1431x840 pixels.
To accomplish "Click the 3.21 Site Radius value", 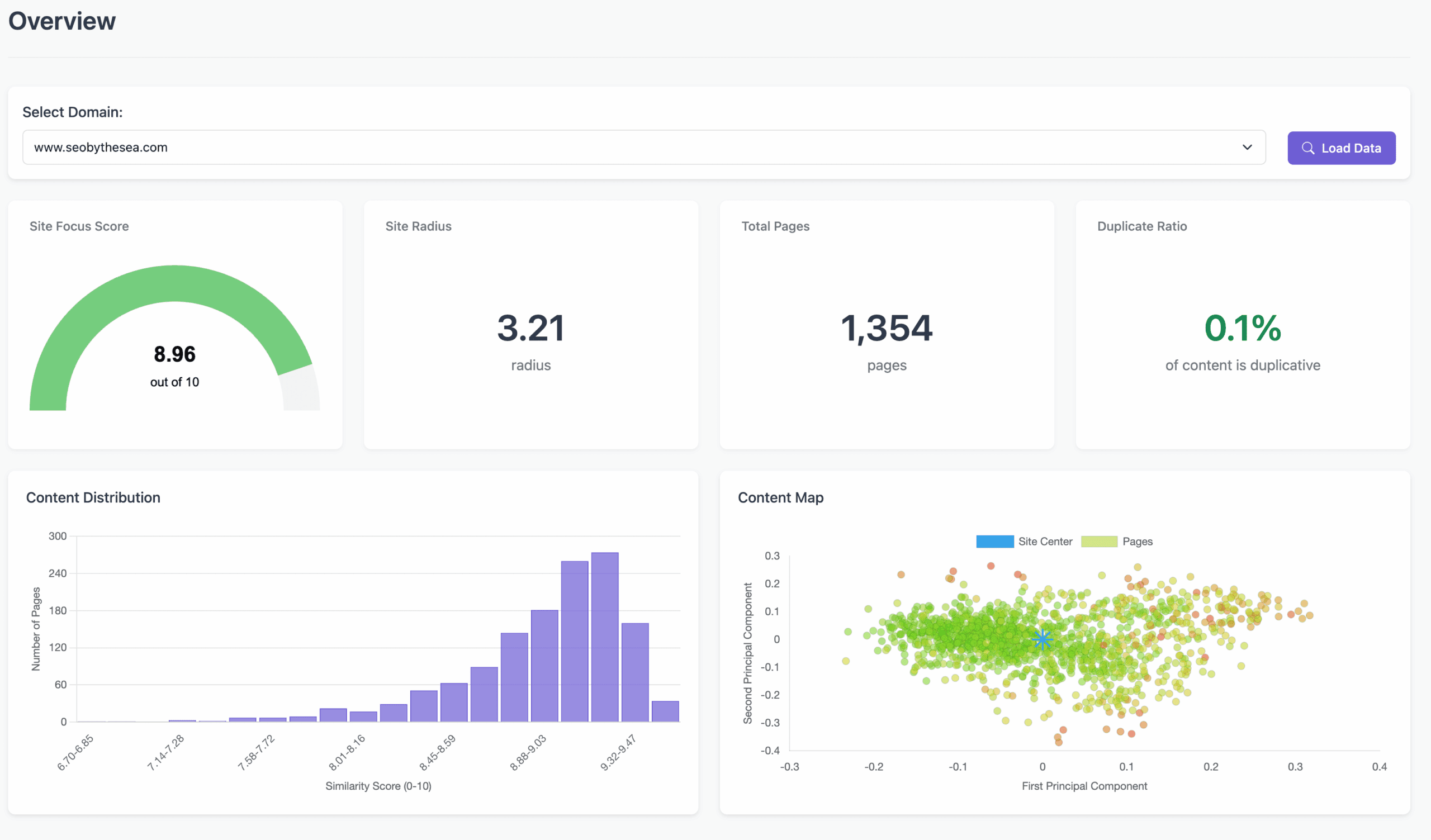I will [x=530, y=328].
